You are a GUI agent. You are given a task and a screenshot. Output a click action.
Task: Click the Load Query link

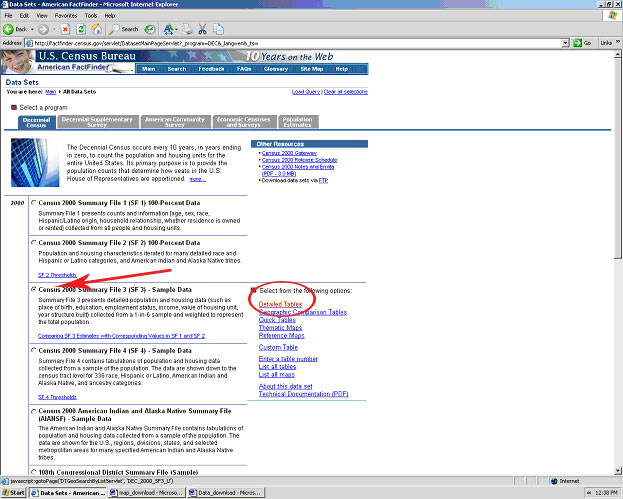click(306, 92)
